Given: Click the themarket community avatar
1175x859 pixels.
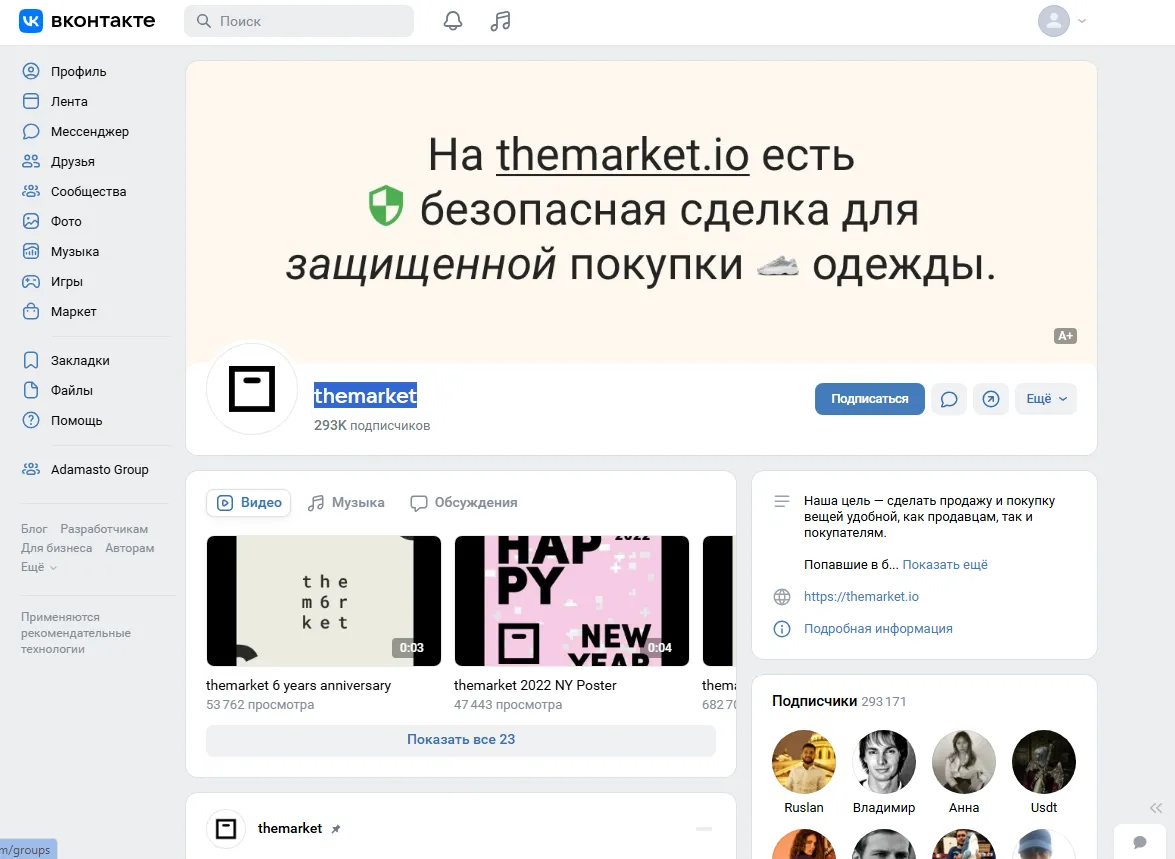Looking at the screenshot, I should 252,389.
